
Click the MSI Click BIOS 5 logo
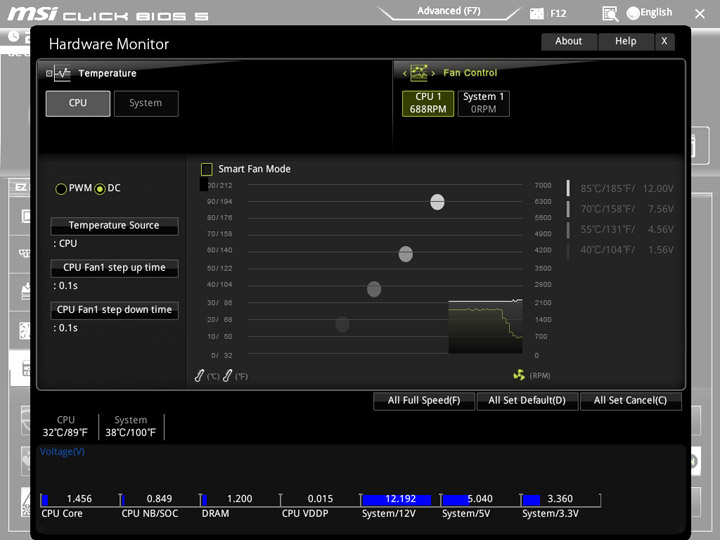coord(107,14)
